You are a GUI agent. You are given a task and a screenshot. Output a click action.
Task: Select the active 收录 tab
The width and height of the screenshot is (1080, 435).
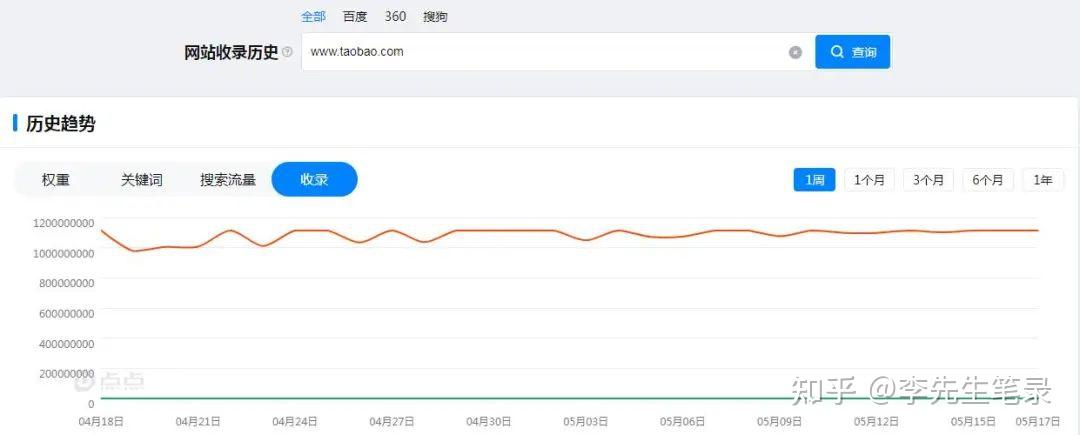coord(314,180)
